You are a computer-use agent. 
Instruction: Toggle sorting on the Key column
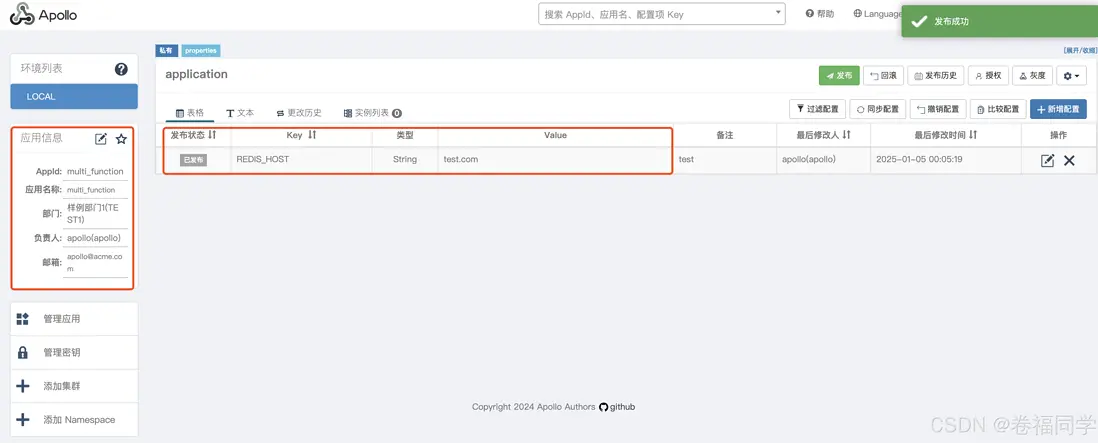coord(312,135)
